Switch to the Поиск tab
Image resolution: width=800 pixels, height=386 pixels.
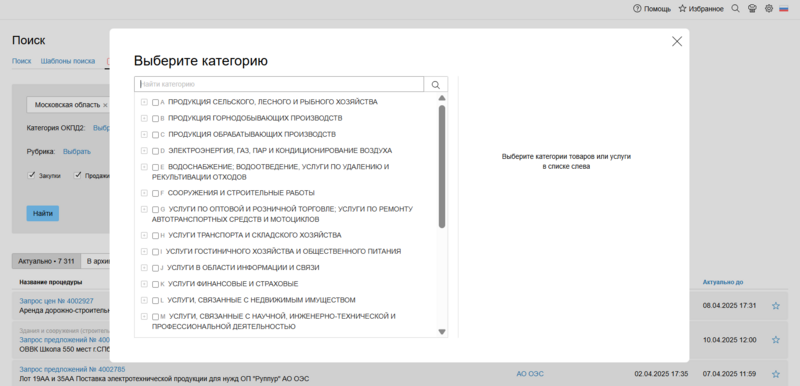coord(21,61)
